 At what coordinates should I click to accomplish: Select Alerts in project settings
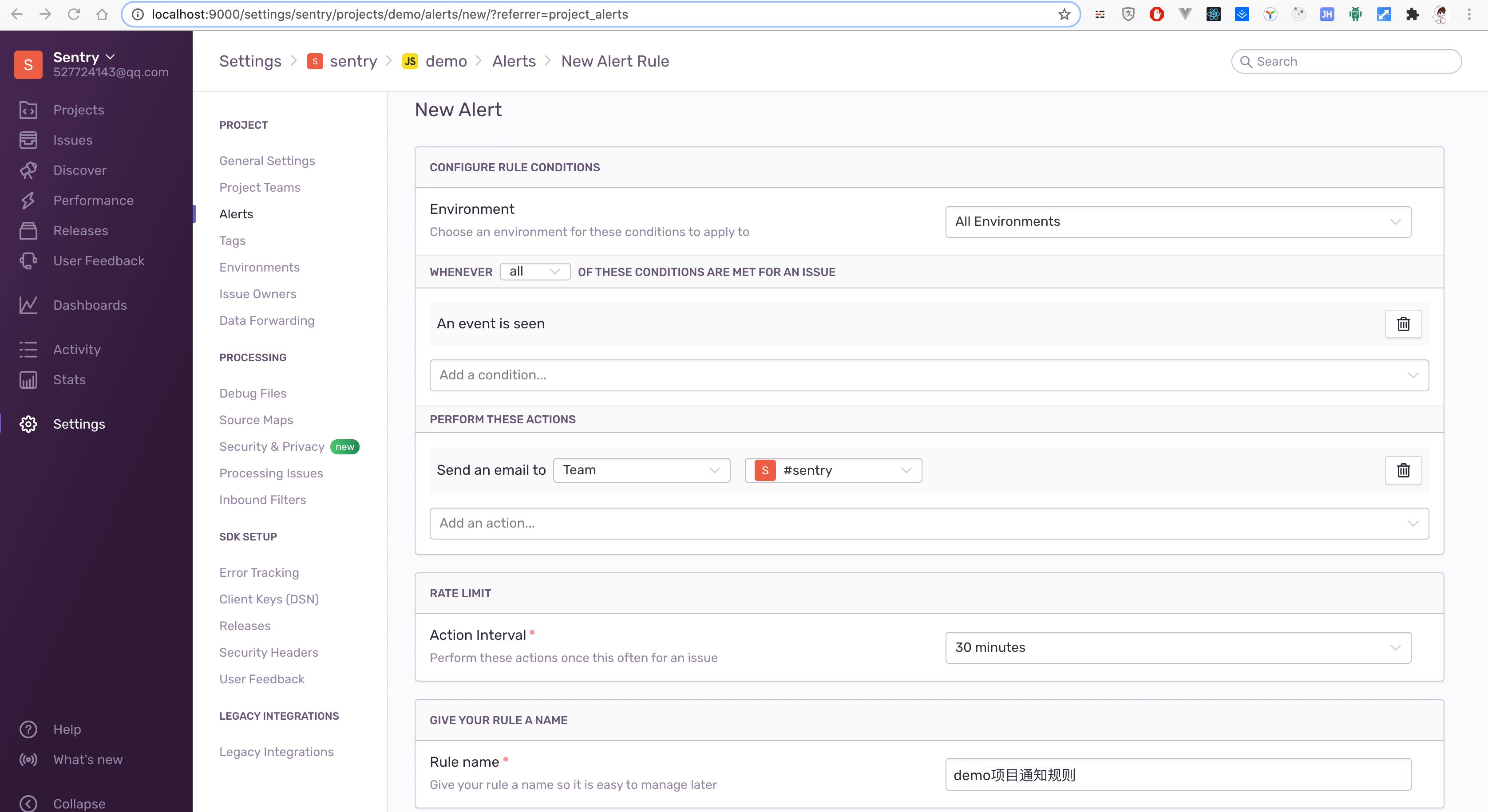pos(236,214)
